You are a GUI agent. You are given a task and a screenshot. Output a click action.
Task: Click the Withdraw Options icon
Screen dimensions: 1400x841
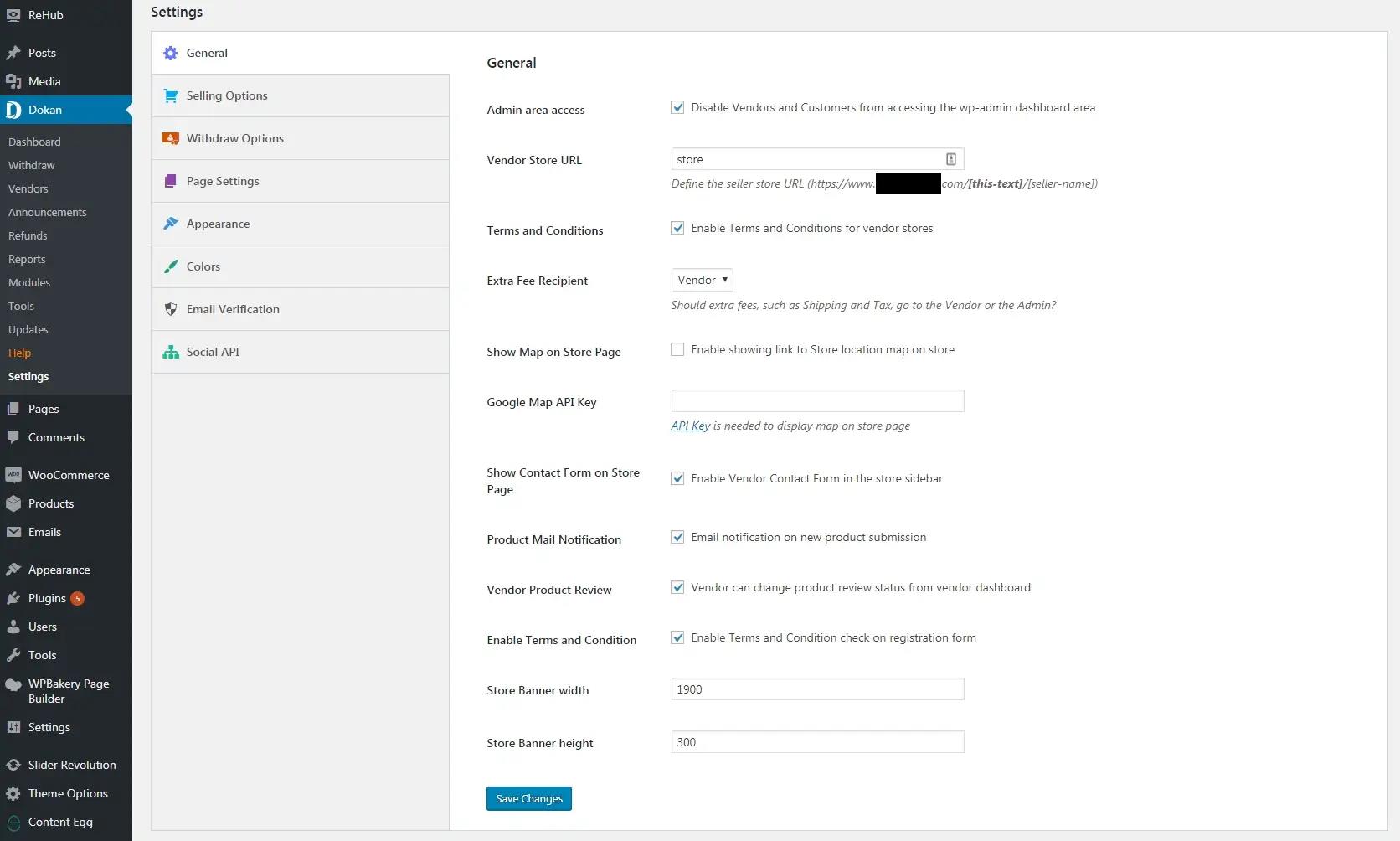click(171, 138)
